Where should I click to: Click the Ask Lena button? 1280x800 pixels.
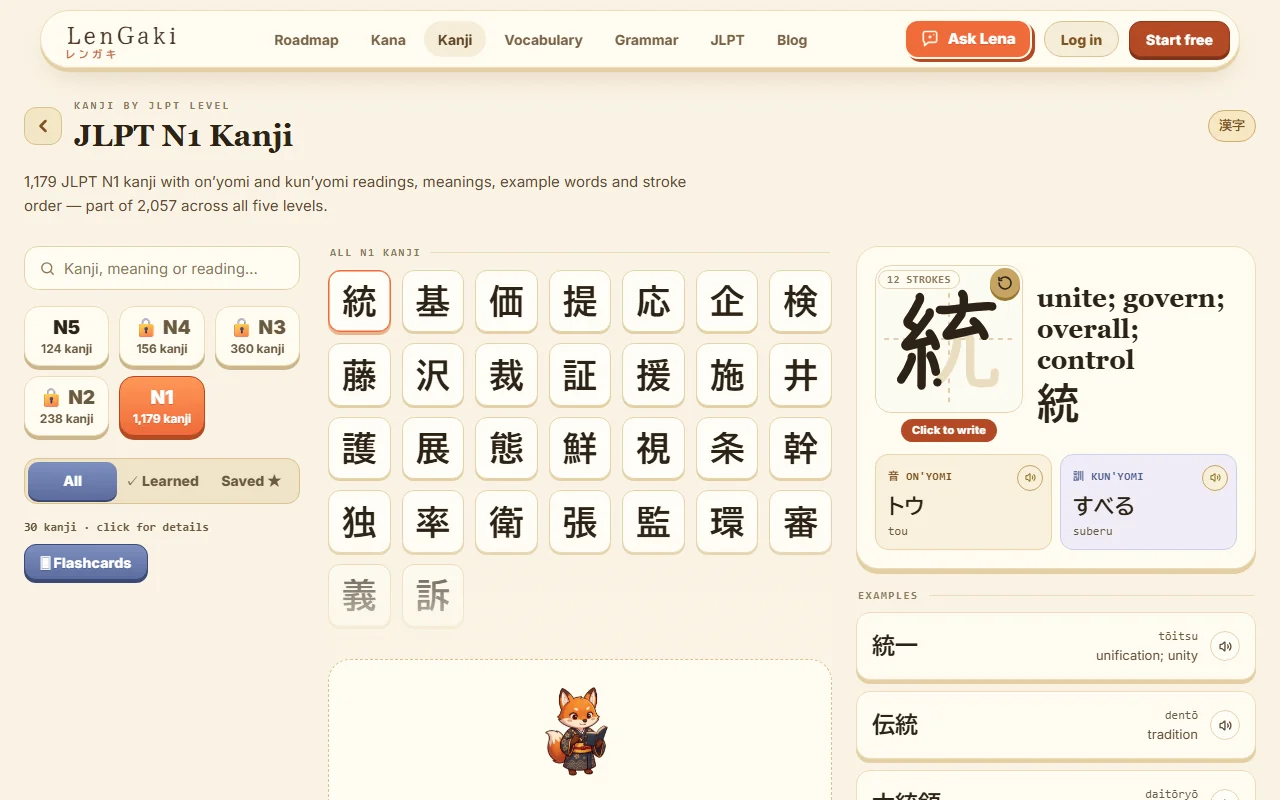pos(968,39)
